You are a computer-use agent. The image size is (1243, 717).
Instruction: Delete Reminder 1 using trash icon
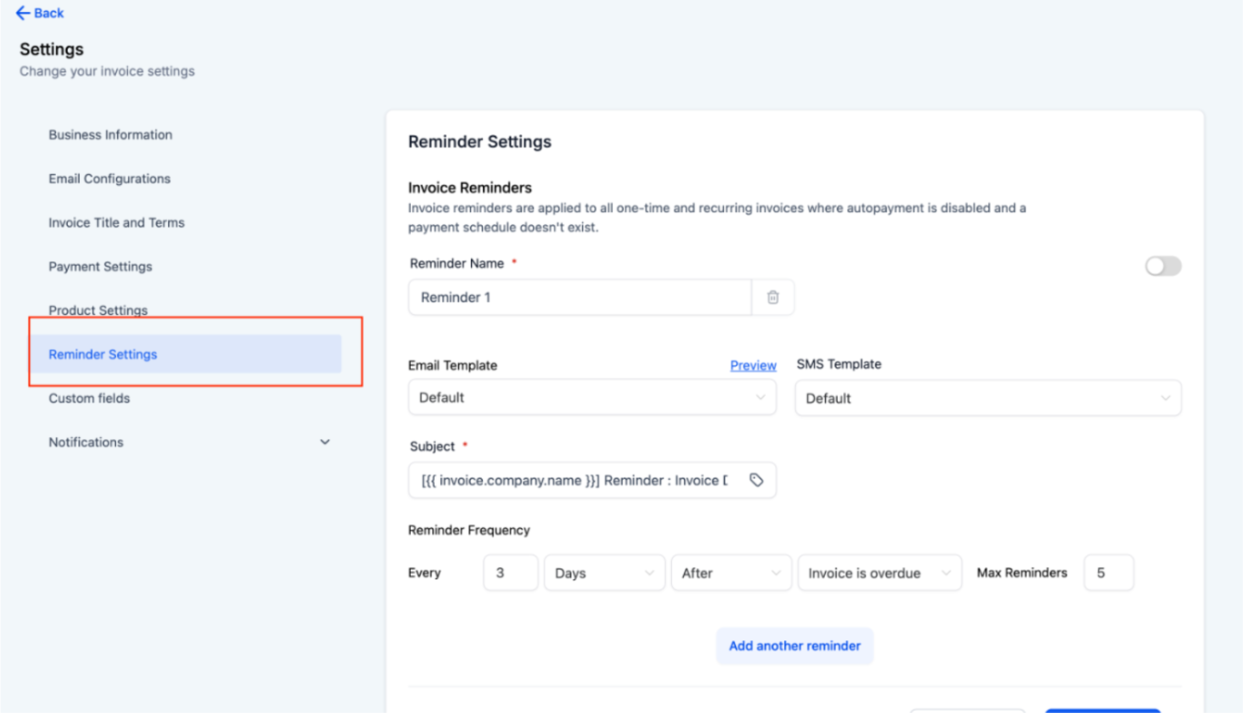(x=773, y=297)
